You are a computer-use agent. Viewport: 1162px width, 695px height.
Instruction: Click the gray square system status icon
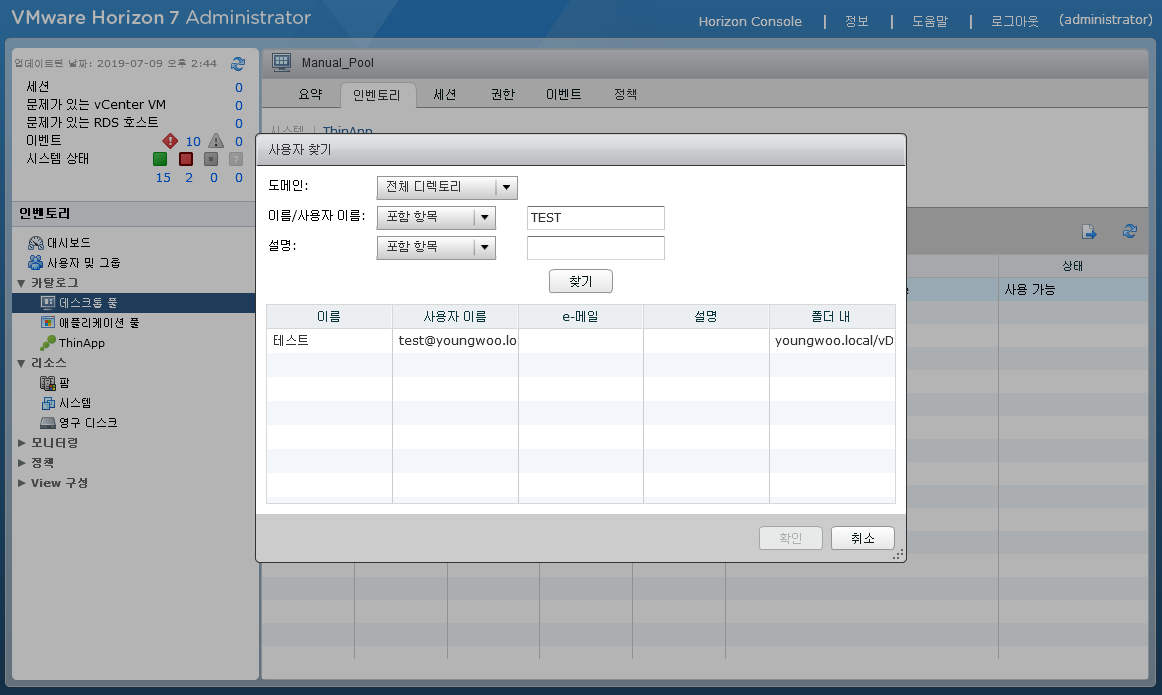pyautogui.click(x=211, y=159)
